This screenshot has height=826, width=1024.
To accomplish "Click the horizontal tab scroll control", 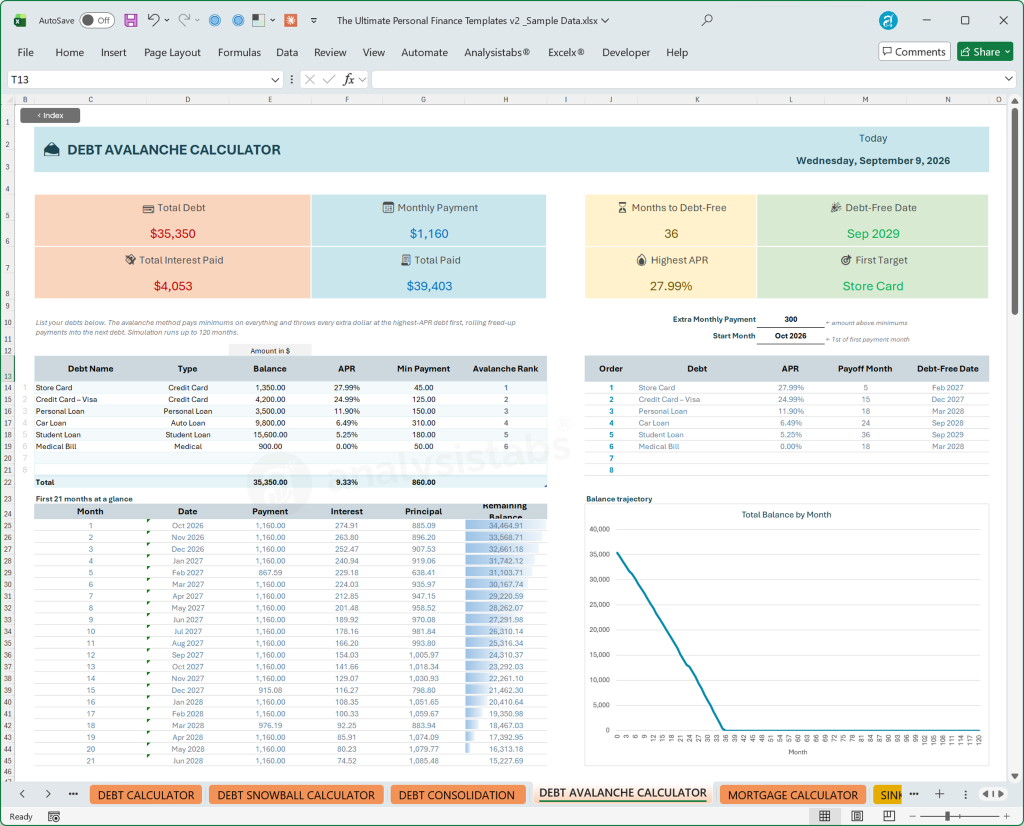I will [993, 794].
